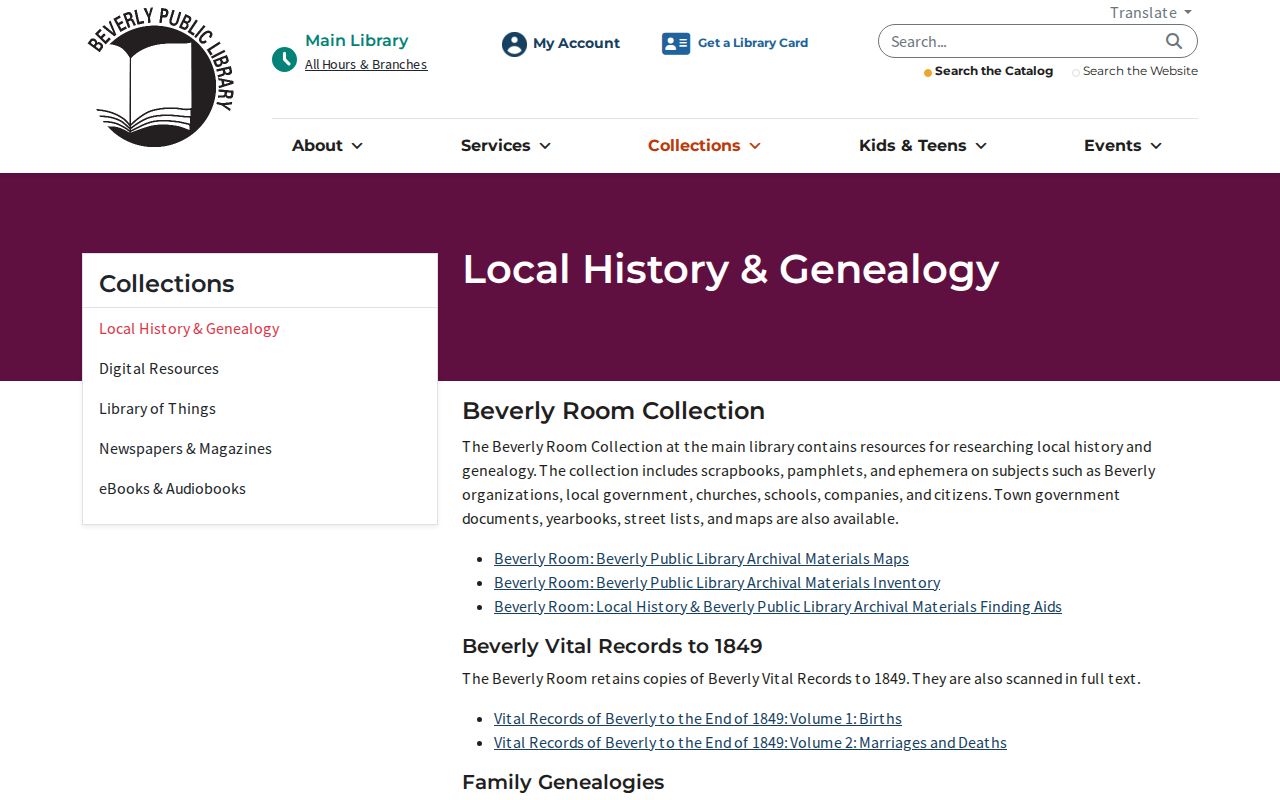Go to My Account
The height and width of the screenshot is (800, 1280).
[576, 43]
